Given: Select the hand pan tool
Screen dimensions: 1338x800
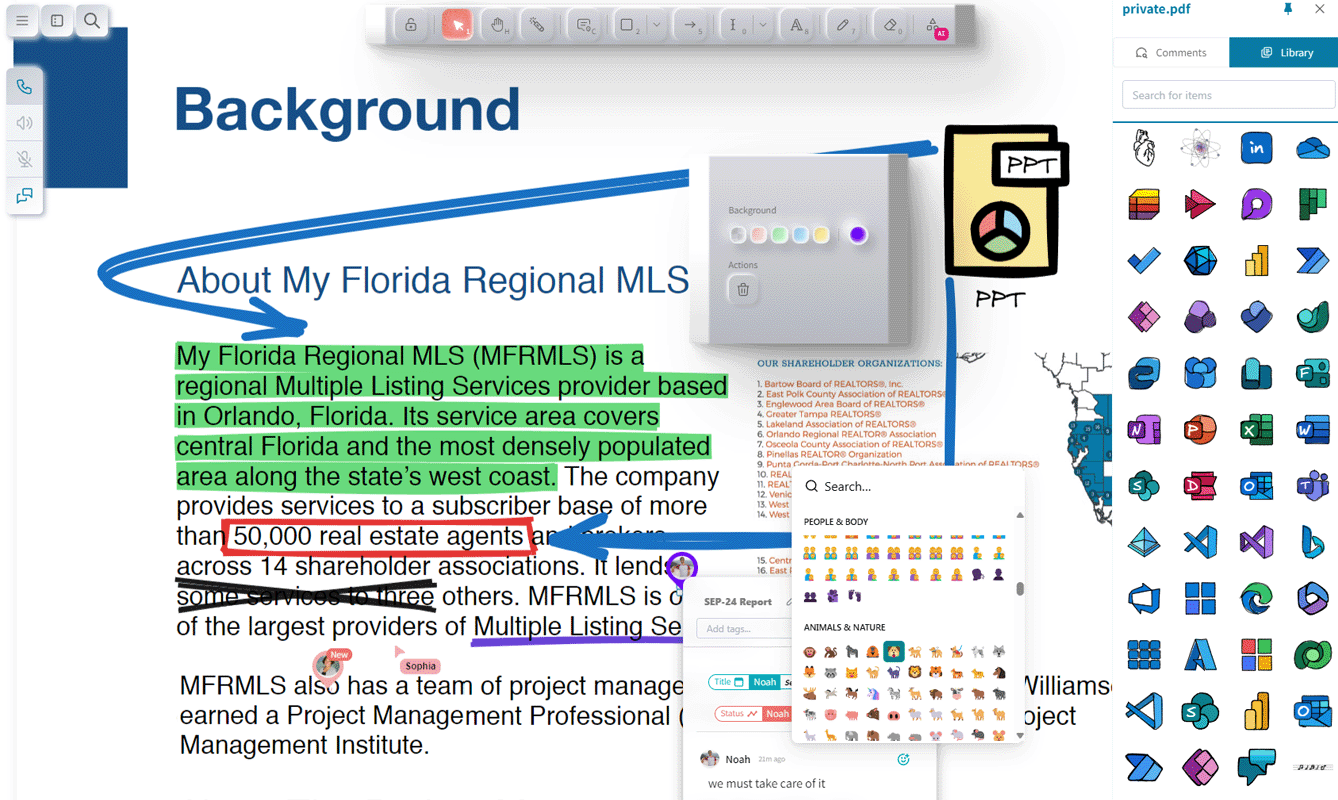Looking at the screenshot, I should coord(497,25).
